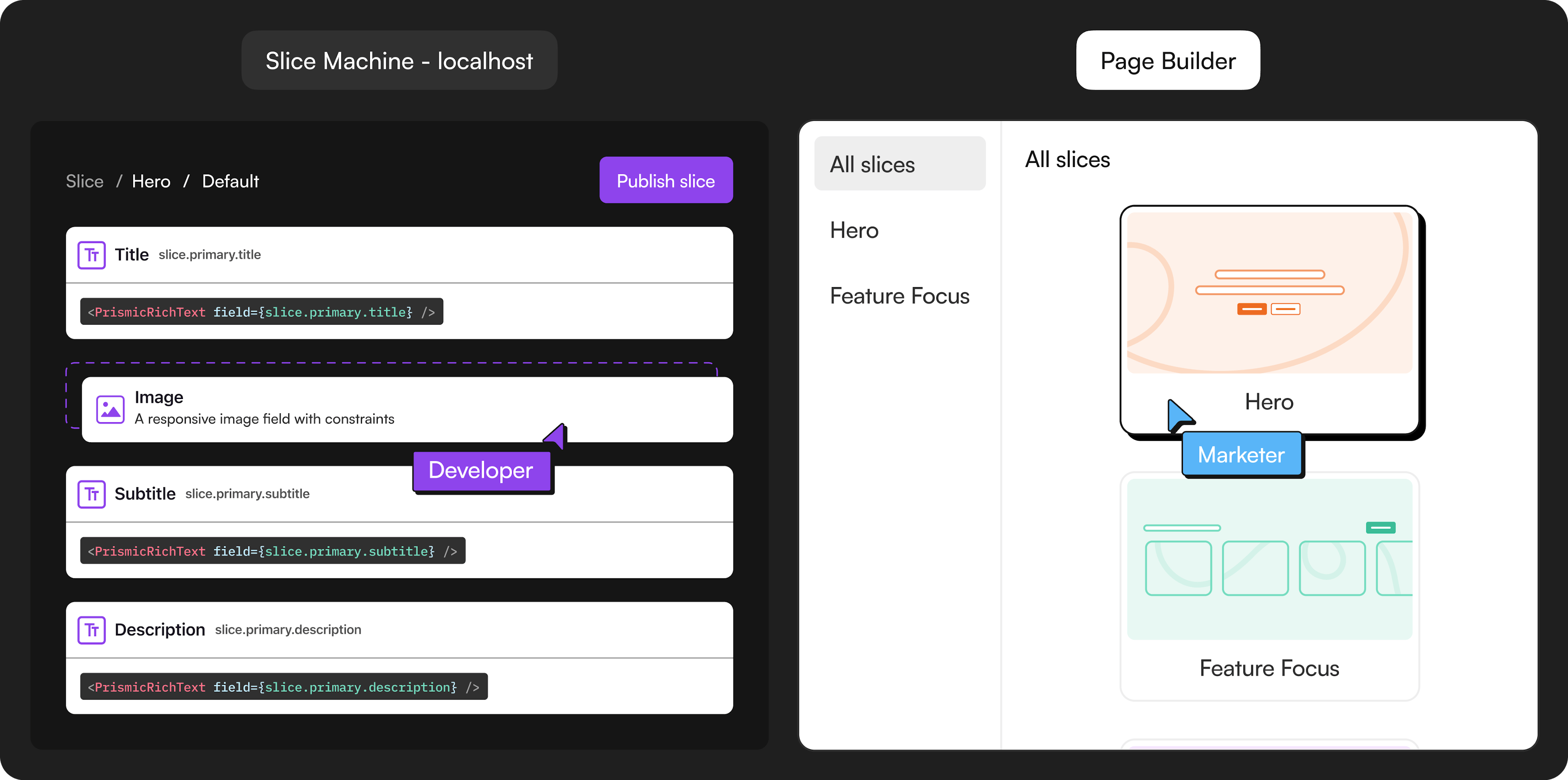
Task: Open Feature Focus in the sidebar
Action: pos(899,296)
